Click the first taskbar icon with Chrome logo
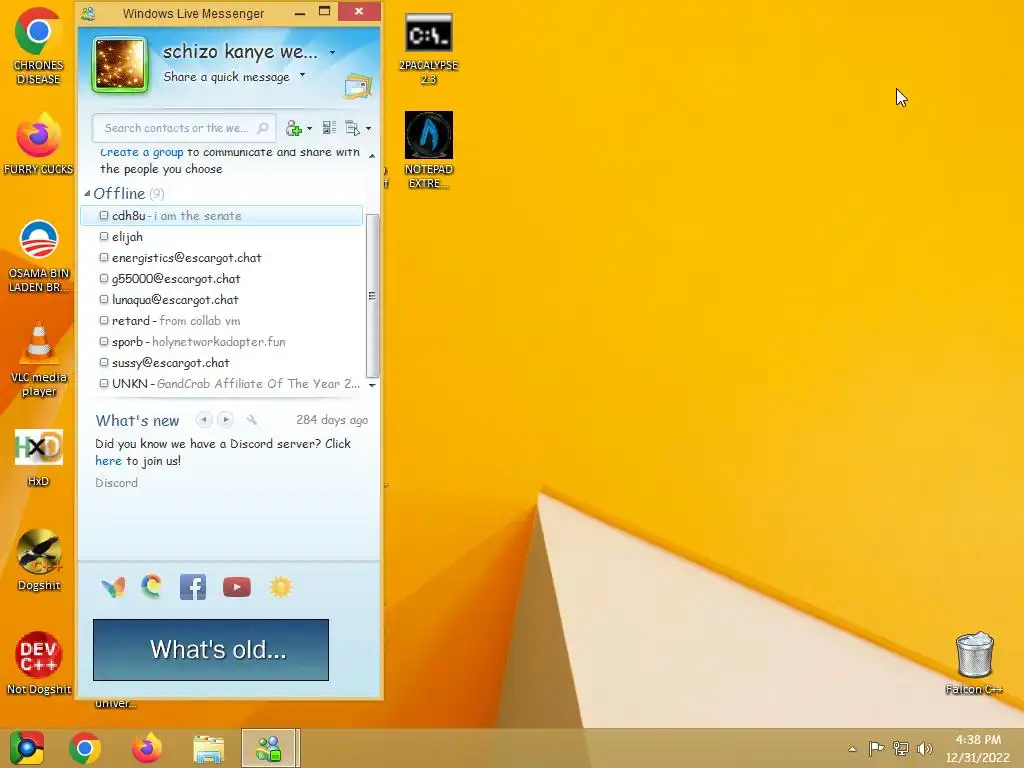Image resolution: width=1024 pixels, height=768 pixels. (x=26, y=748)
